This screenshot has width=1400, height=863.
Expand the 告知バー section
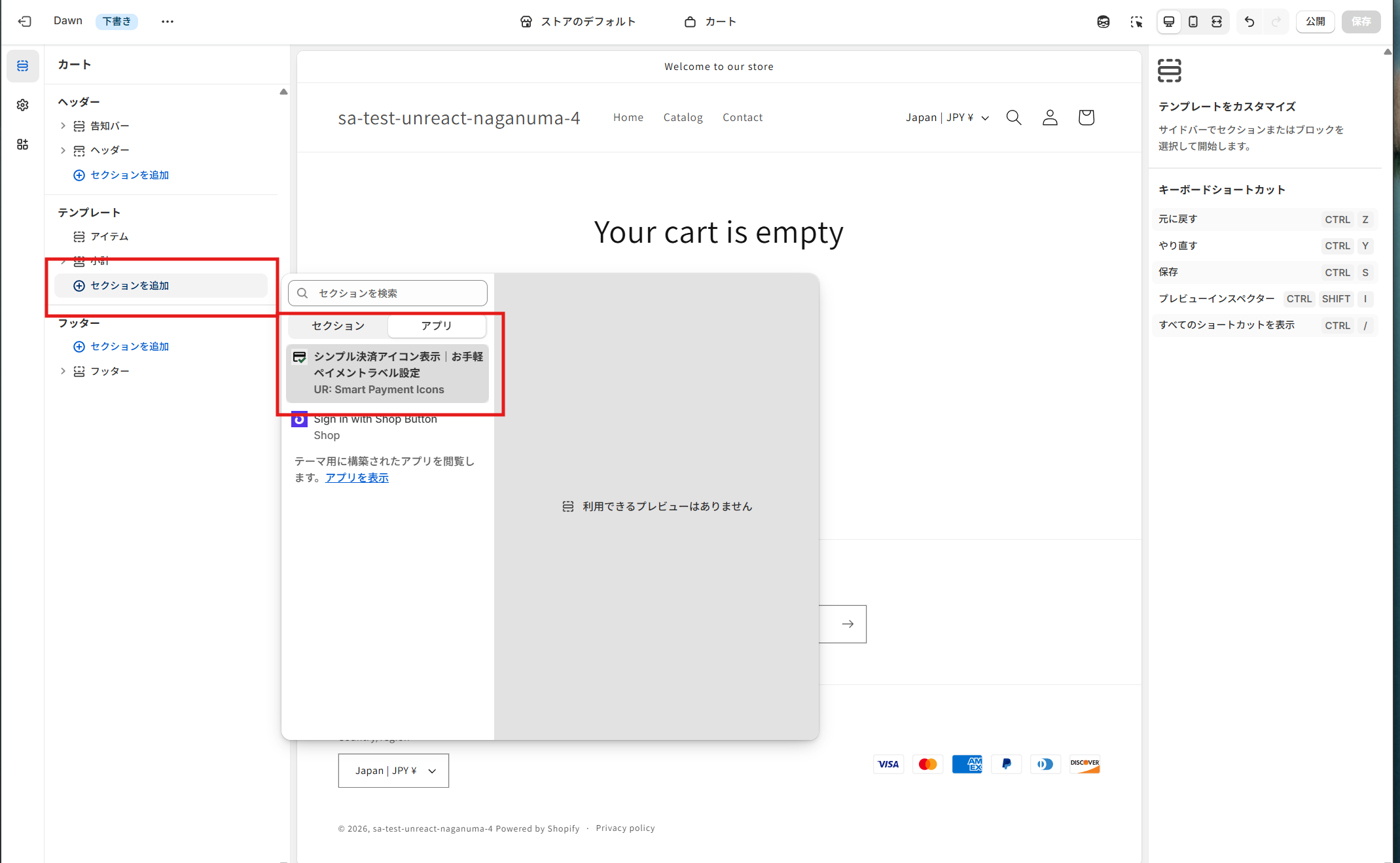click(x=63, y=126)
